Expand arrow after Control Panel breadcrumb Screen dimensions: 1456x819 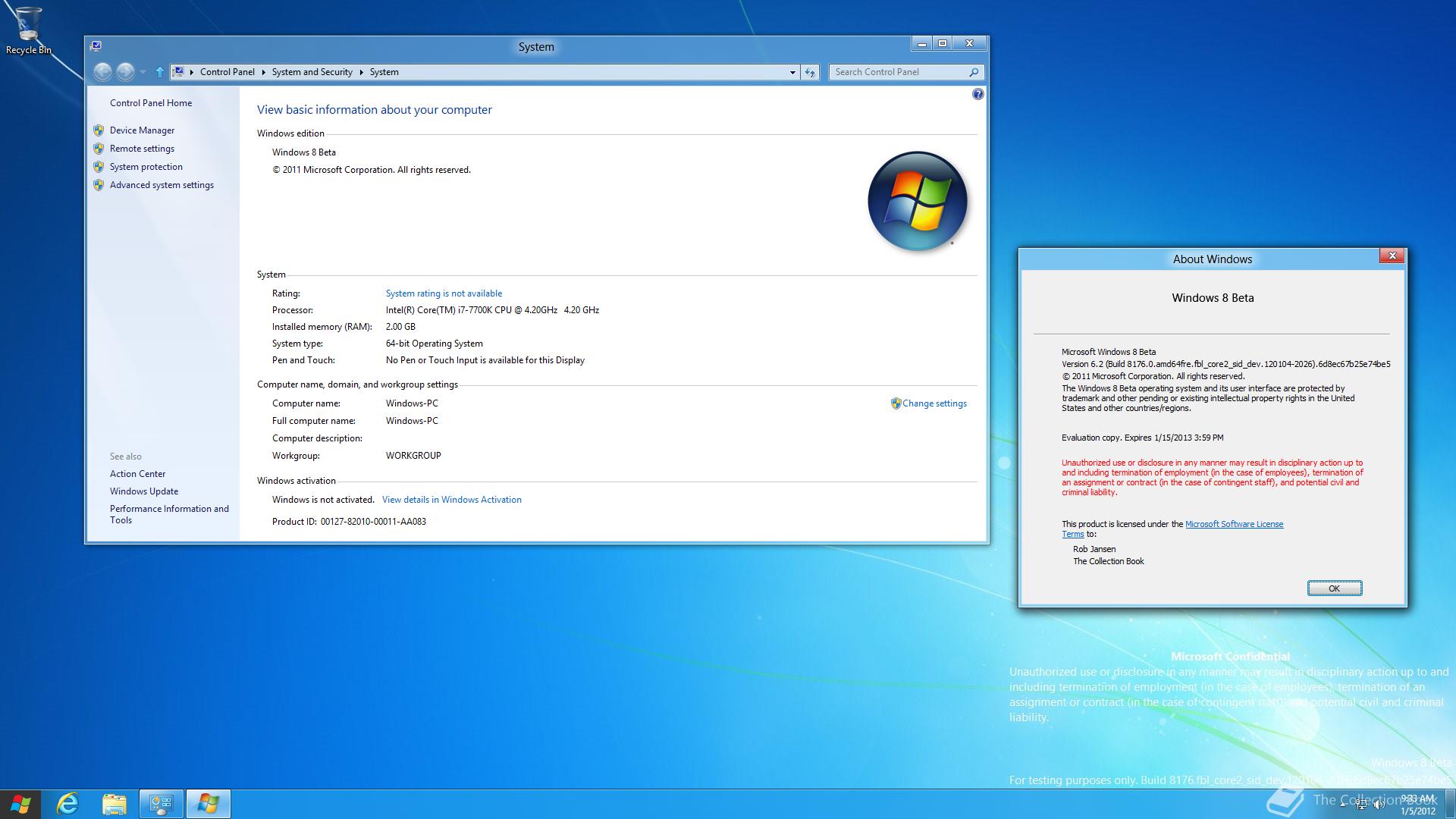264,72
